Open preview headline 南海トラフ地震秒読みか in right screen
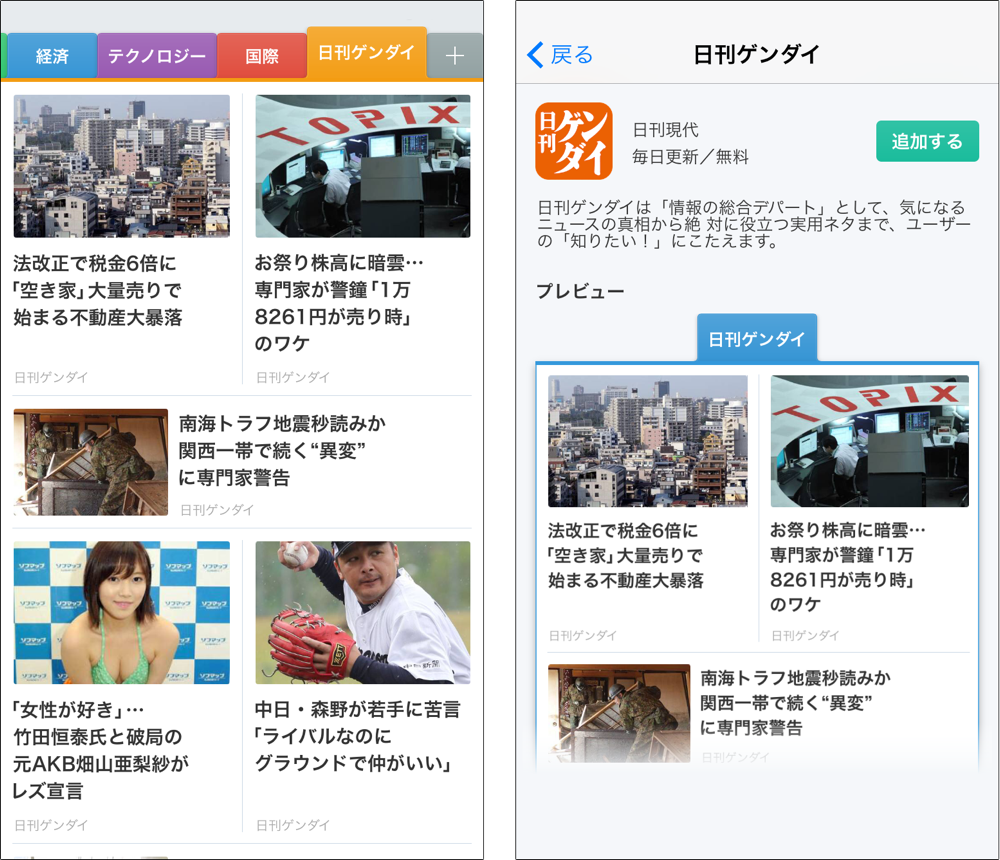 coord(796,702)
